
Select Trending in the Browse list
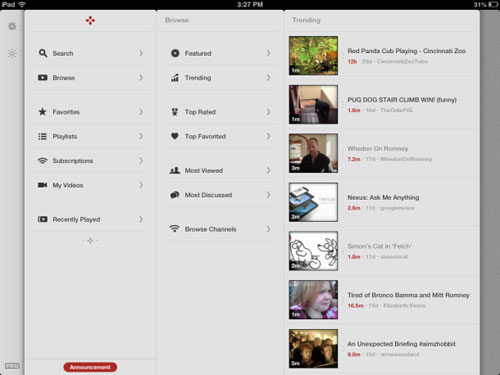tap(220, 78)
